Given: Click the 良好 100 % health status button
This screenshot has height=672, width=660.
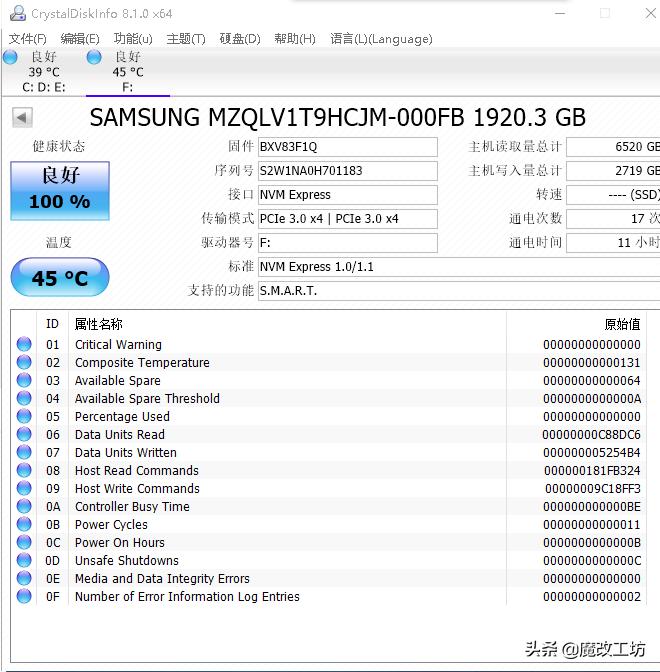Looking at the screenshot, I should 60,191.
